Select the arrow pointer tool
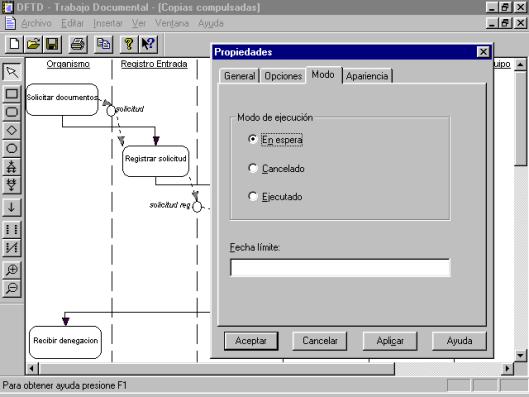Image resolution: width=529 pixels, height=397 pixels. click(12, 72)
